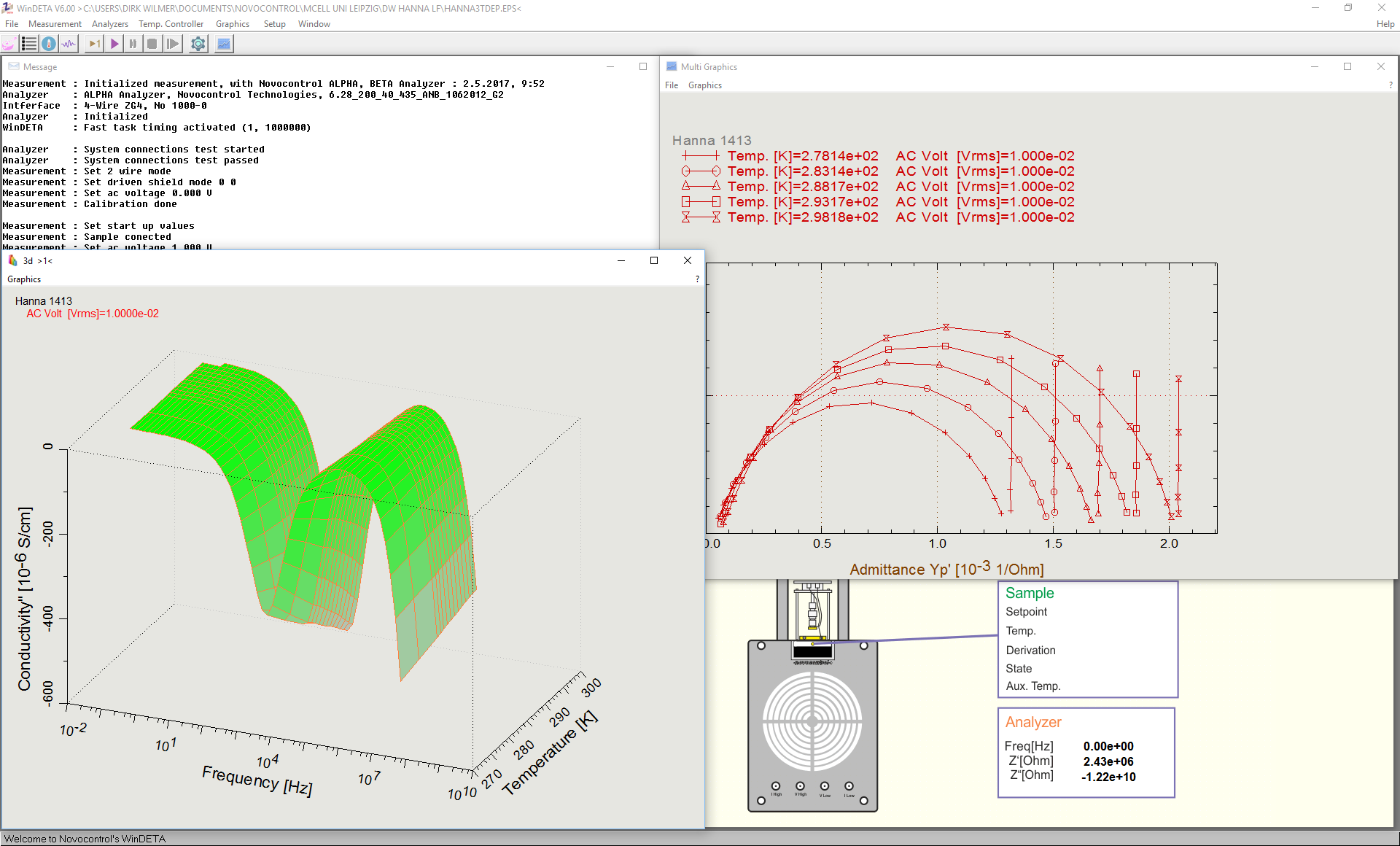Viewport: 1400px width, 846px height.
Task: Maximize the Multi Graphics window
Action: (x=1347, y=66)
